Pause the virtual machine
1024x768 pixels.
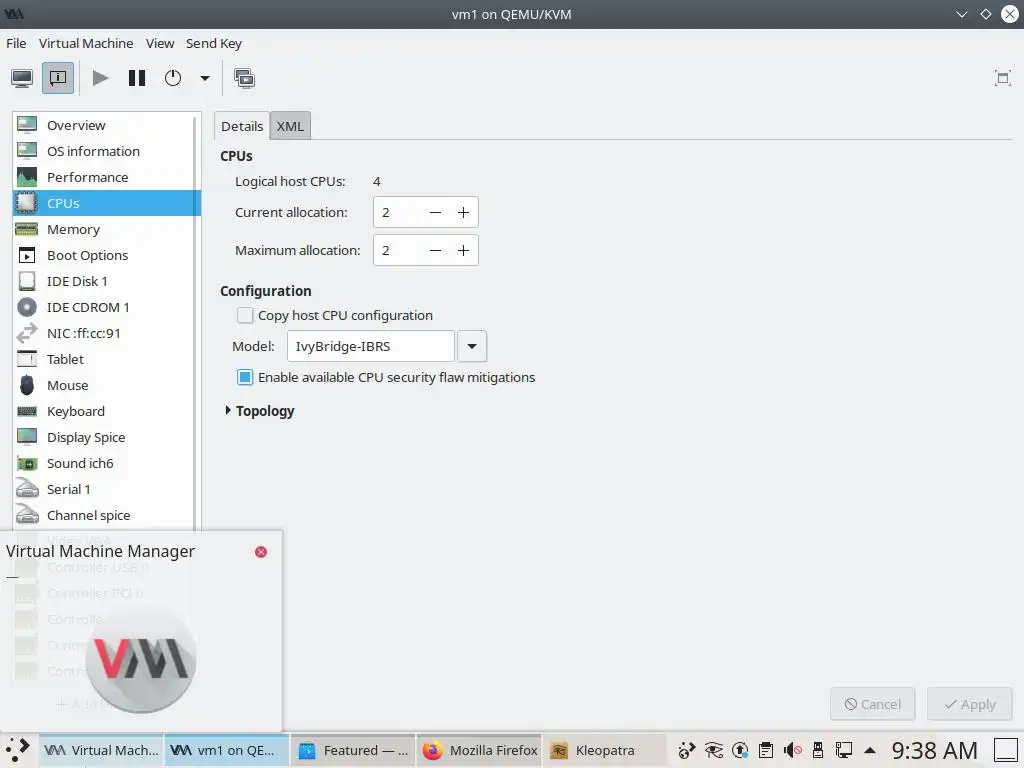tap(136, 78)
